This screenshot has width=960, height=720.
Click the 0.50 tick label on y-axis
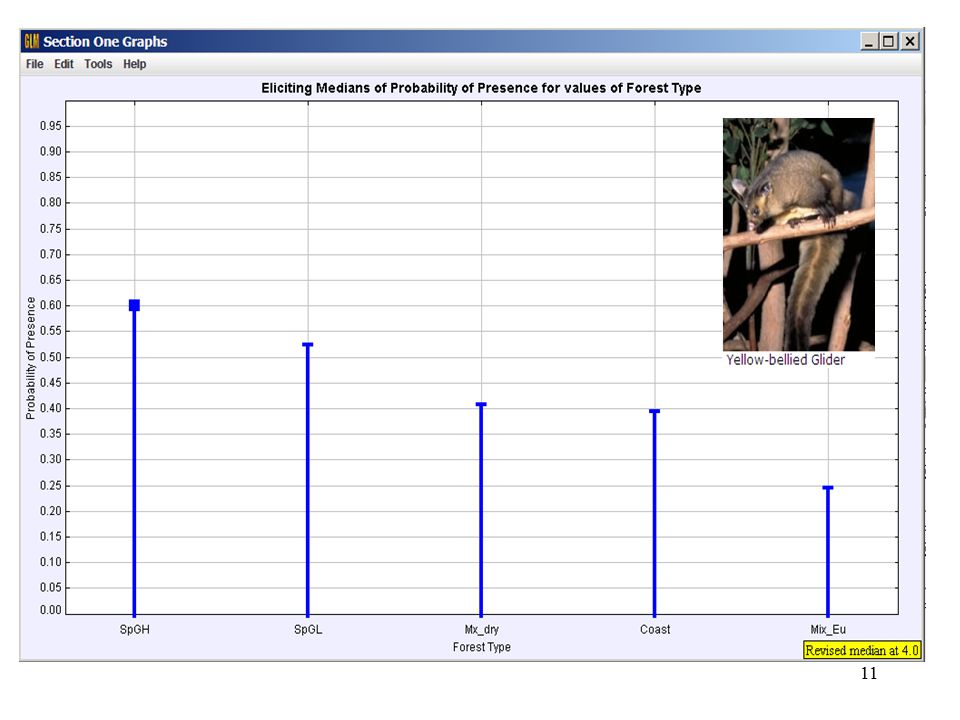coord(51,357)
